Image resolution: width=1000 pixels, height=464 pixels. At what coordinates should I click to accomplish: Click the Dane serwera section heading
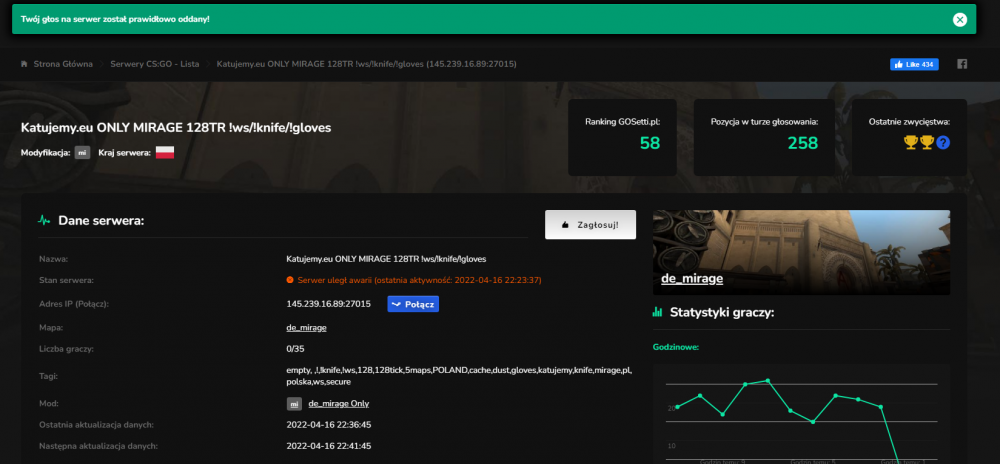pos(101,221)
